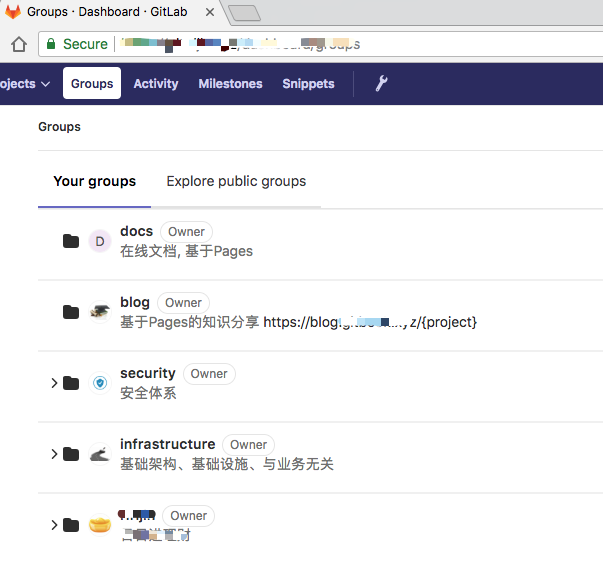Viewport: 603px width, 572px height.
Task: Click the infrastructure group avatar icon
Action: [x=99, y=454]
